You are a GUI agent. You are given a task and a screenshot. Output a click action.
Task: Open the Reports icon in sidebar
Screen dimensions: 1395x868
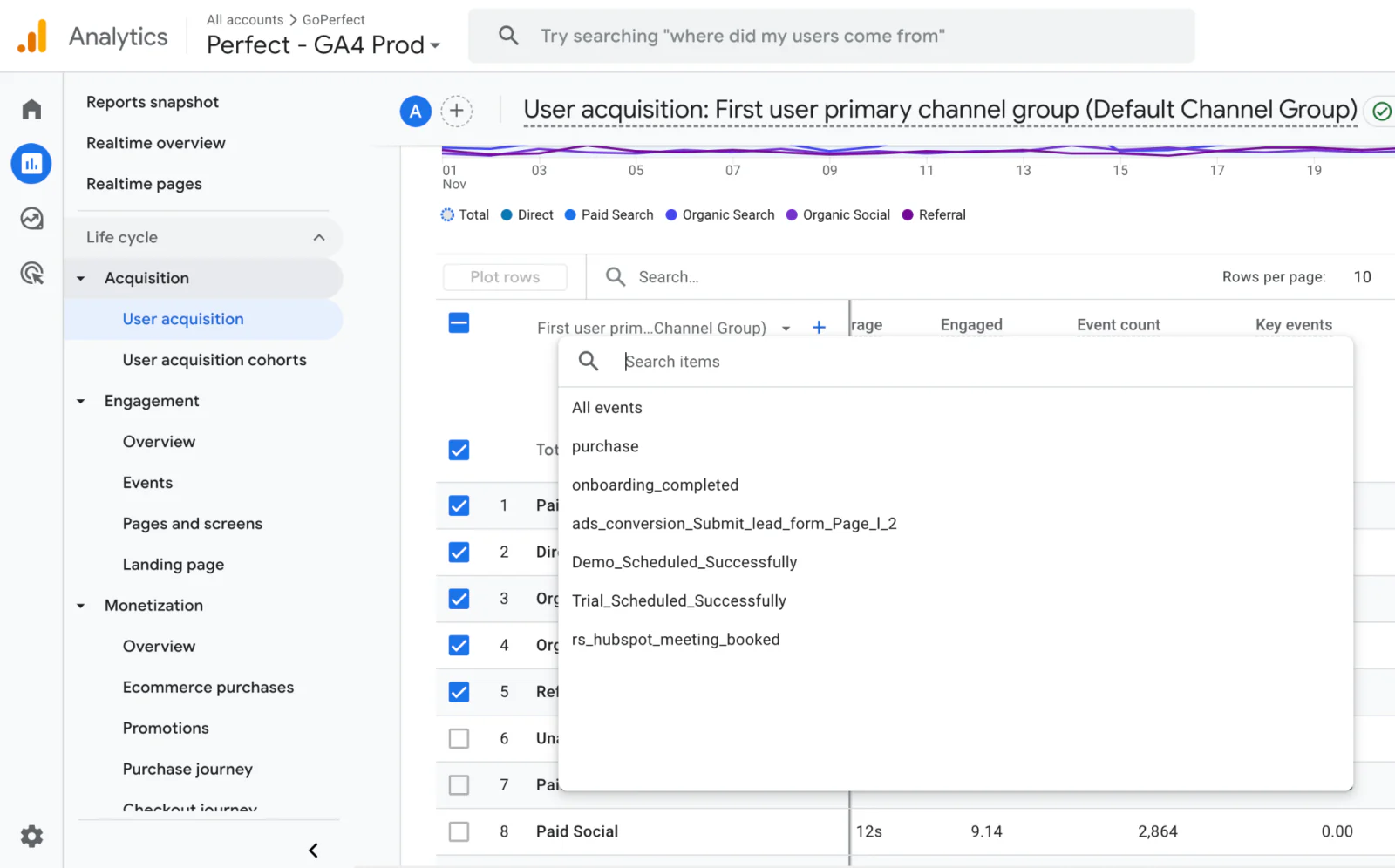click(31, 164)
